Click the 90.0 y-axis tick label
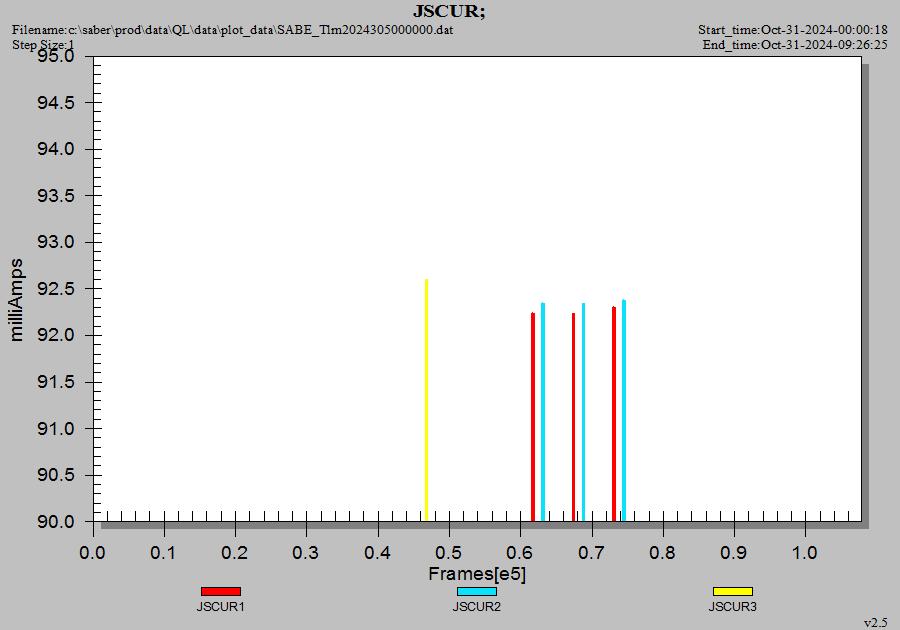The width and height of the screenshot is (900, 630). point(56,522)
